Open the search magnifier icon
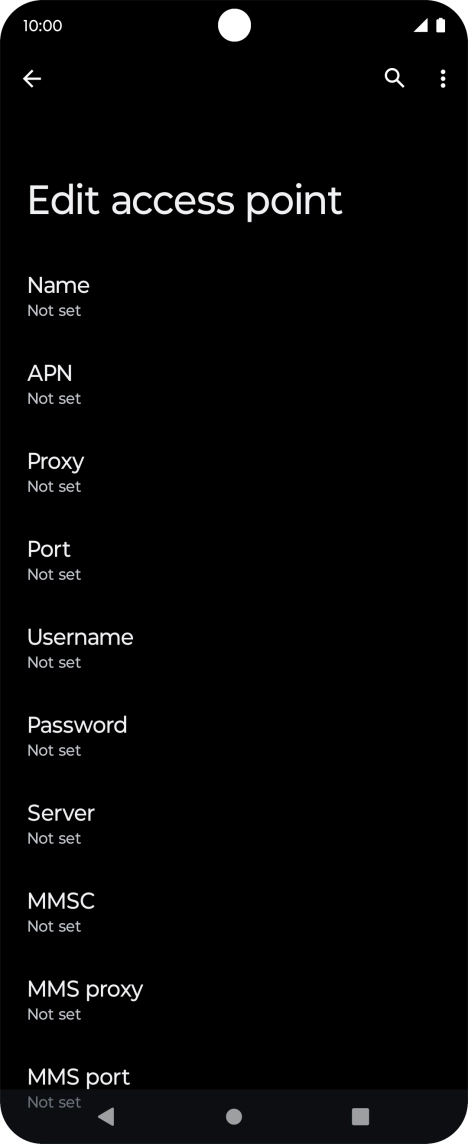This screenshot has width=468, height=1144. 394,78
